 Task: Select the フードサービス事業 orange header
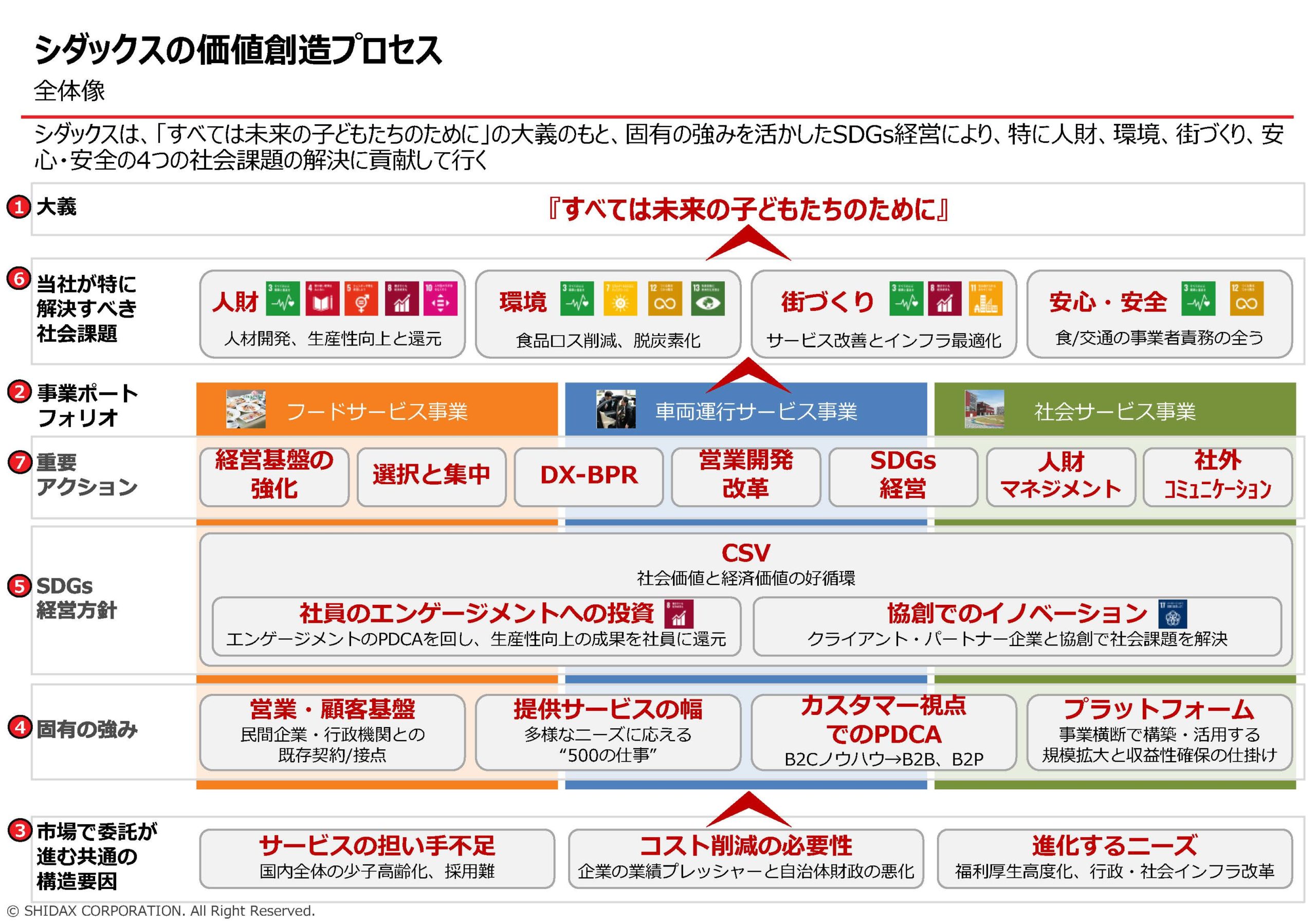(377, 409)
